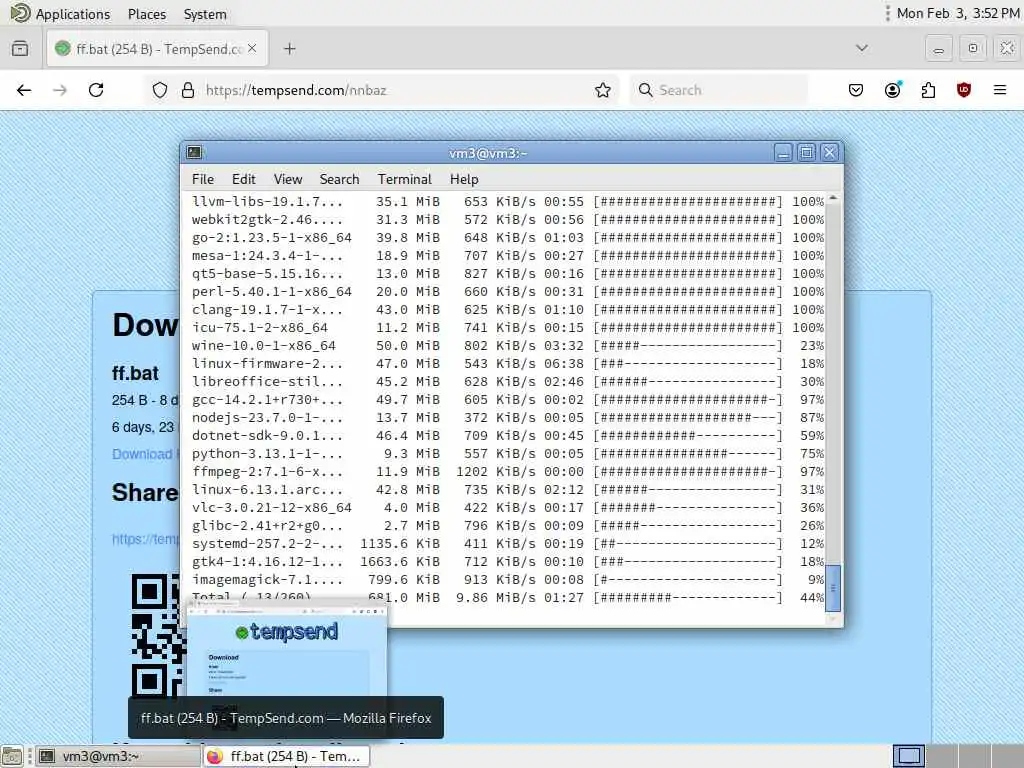Open terminal Edit menu
The height and width of the screenshot is (768, 1024).
[x=244, y=179]
